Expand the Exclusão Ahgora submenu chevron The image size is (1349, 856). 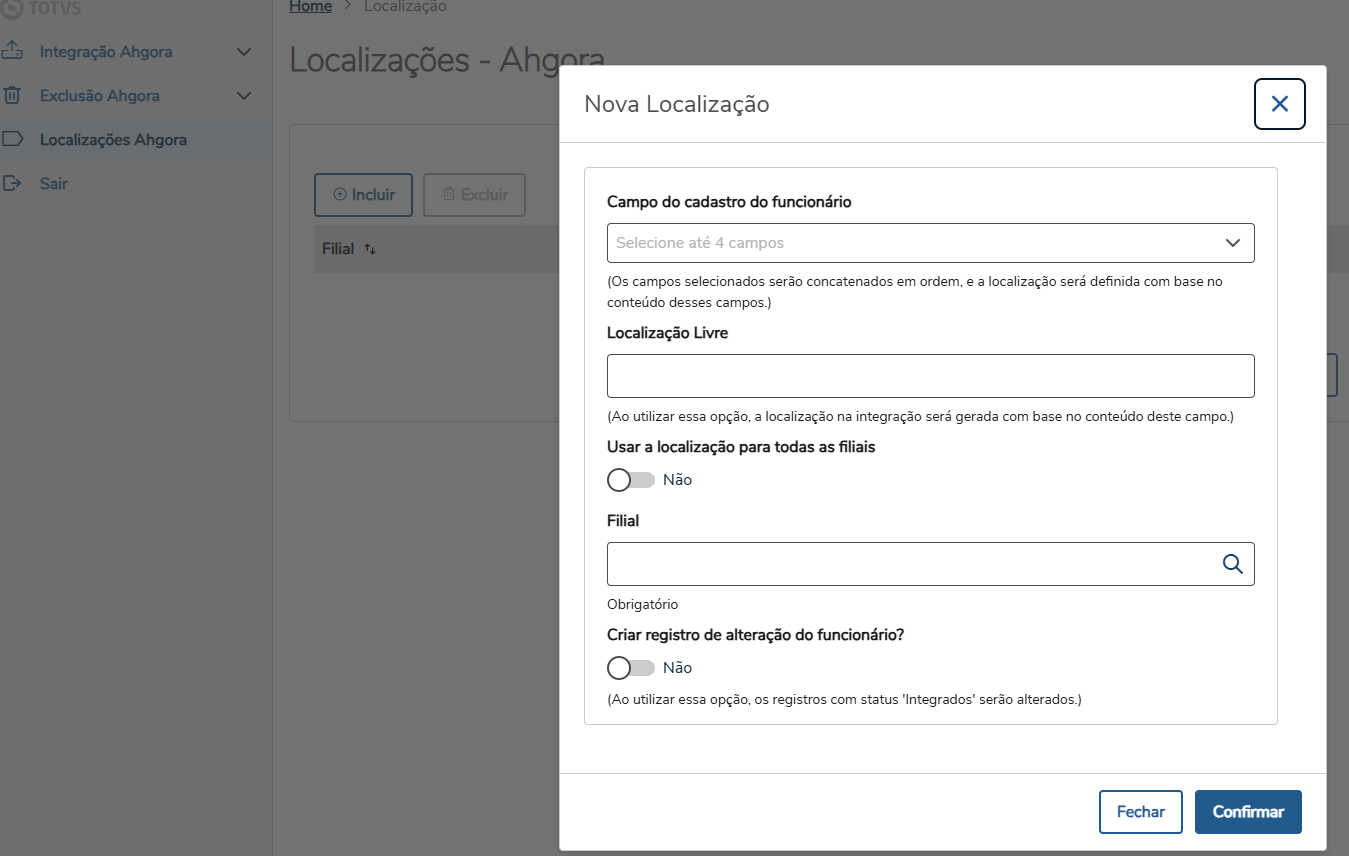click(x=244, y=96)
